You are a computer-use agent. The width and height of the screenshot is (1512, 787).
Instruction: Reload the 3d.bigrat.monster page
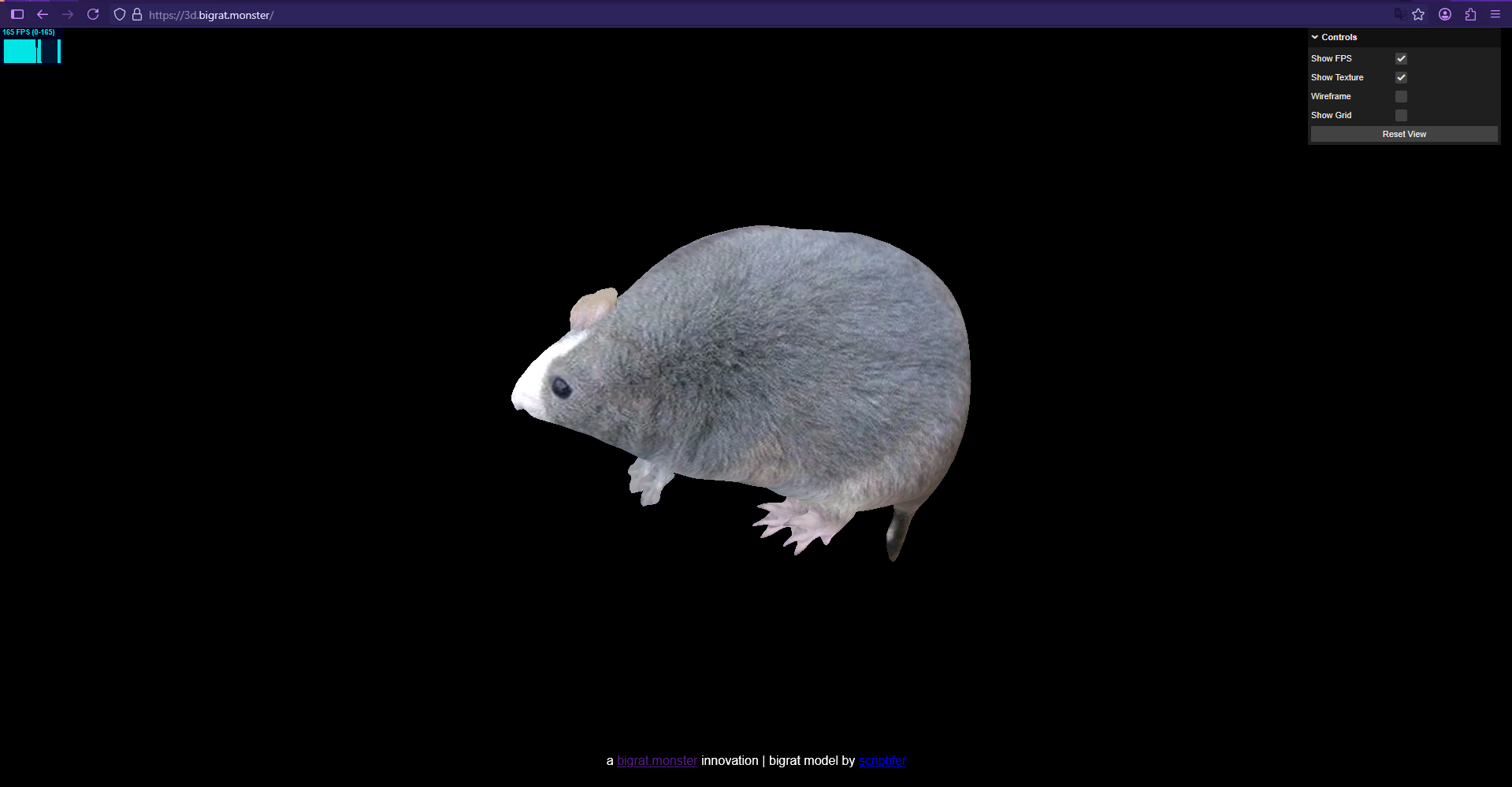tap(93, 14)
